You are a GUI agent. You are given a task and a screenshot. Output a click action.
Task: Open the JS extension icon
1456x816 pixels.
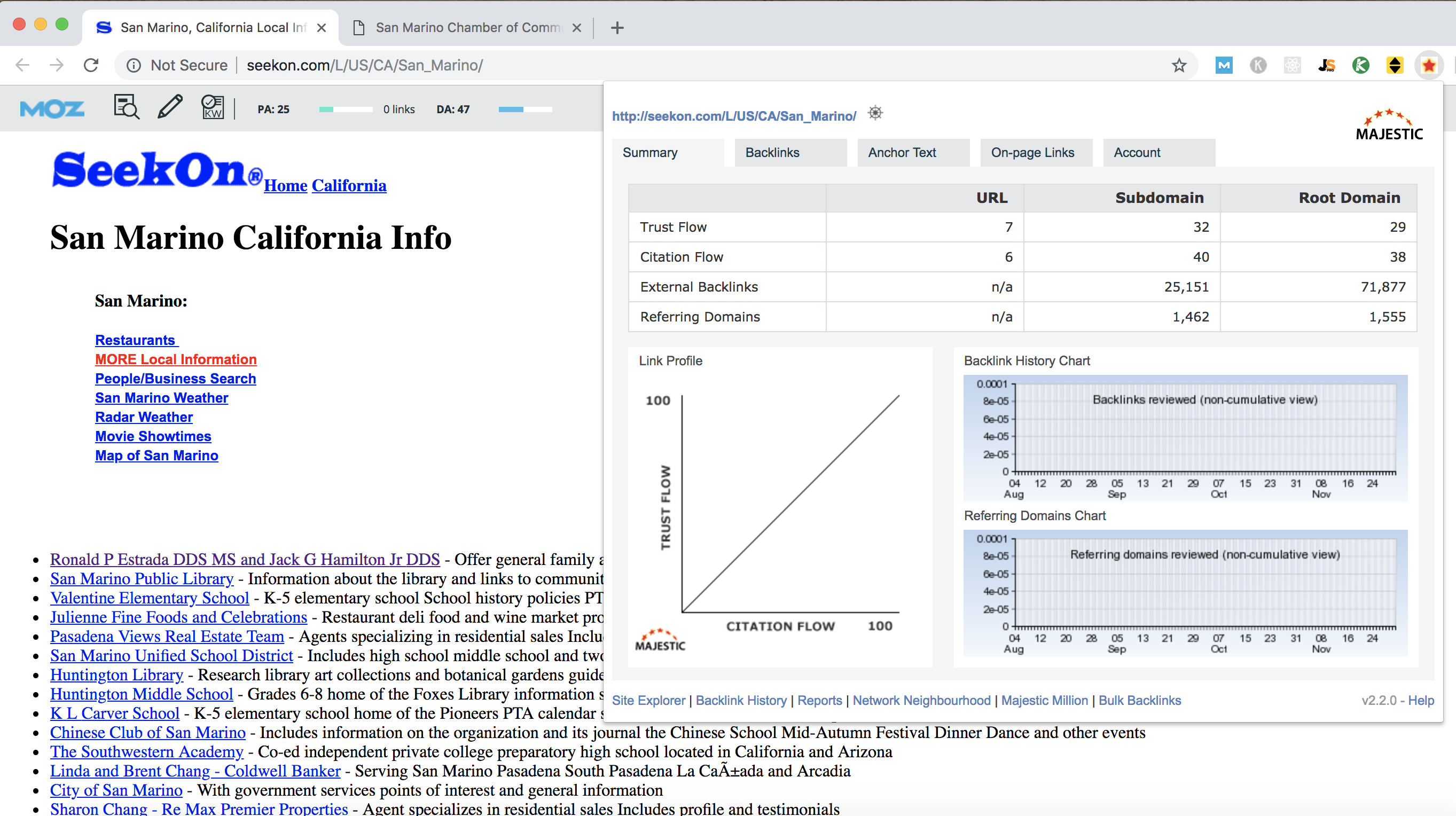point(1327,66)
